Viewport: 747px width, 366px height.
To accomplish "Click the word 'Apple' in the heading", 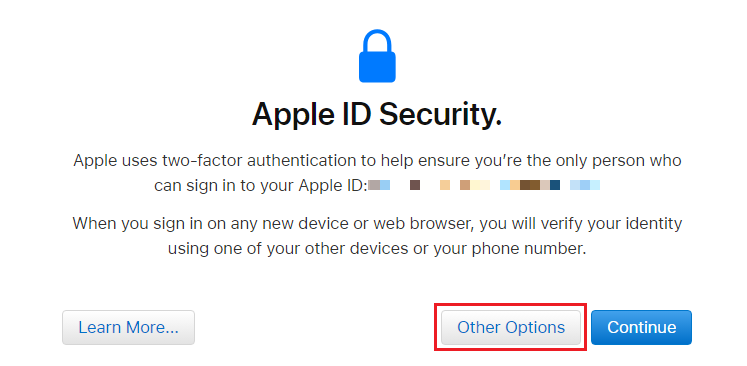I will click(294, 115).
